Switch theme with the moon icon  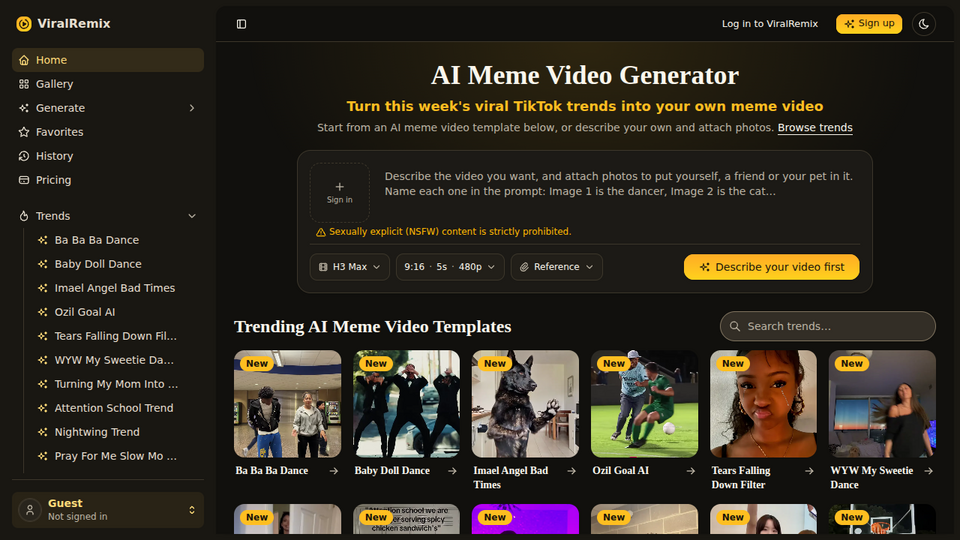point(923,24)
